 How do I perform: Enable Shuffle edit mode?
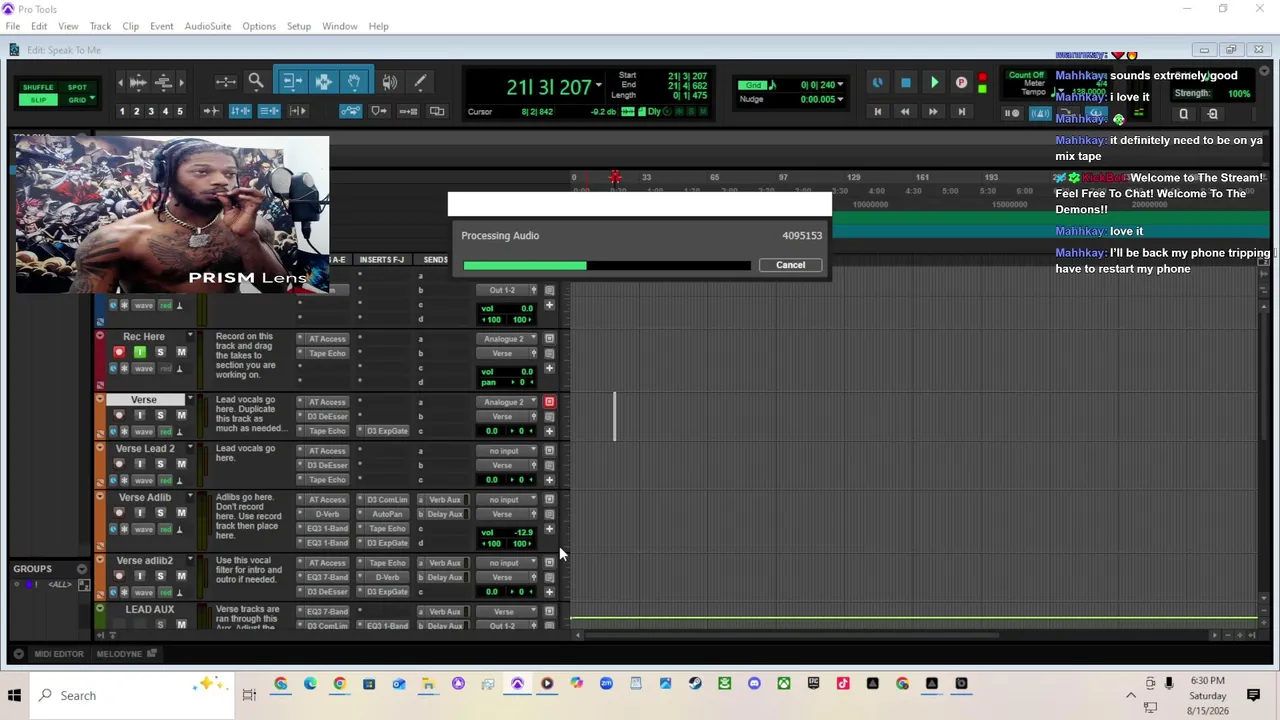click(38, 88)
